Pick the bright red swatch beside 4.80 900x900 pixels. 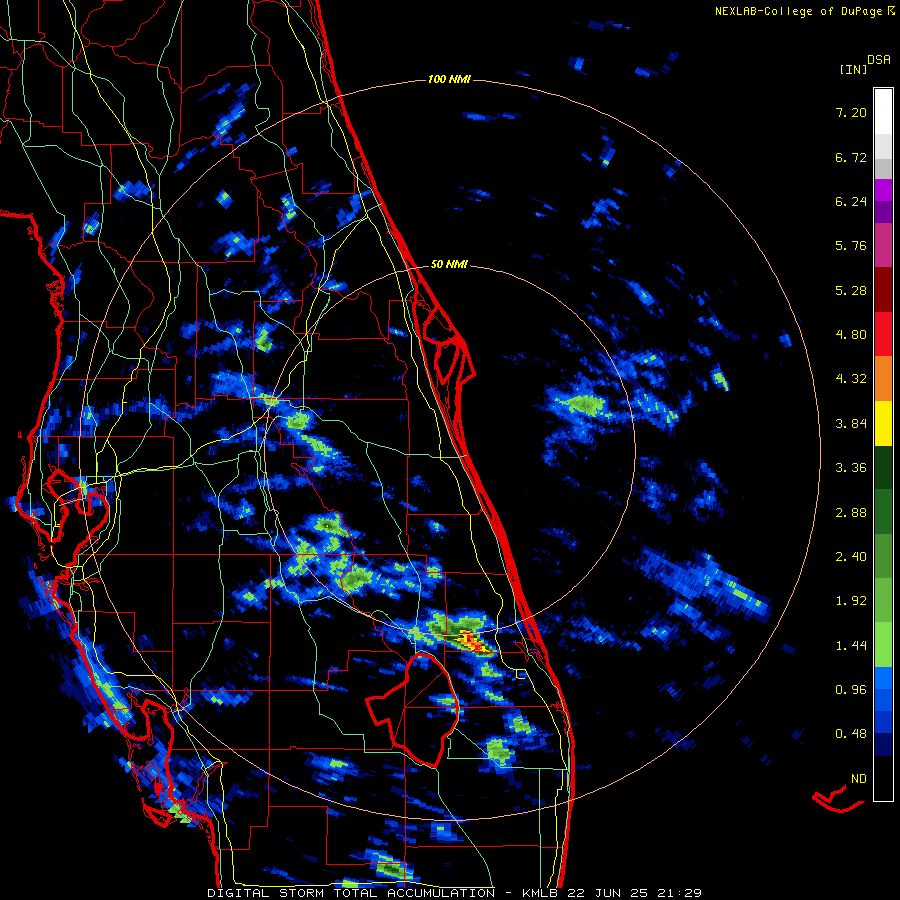tap(883, 334)
